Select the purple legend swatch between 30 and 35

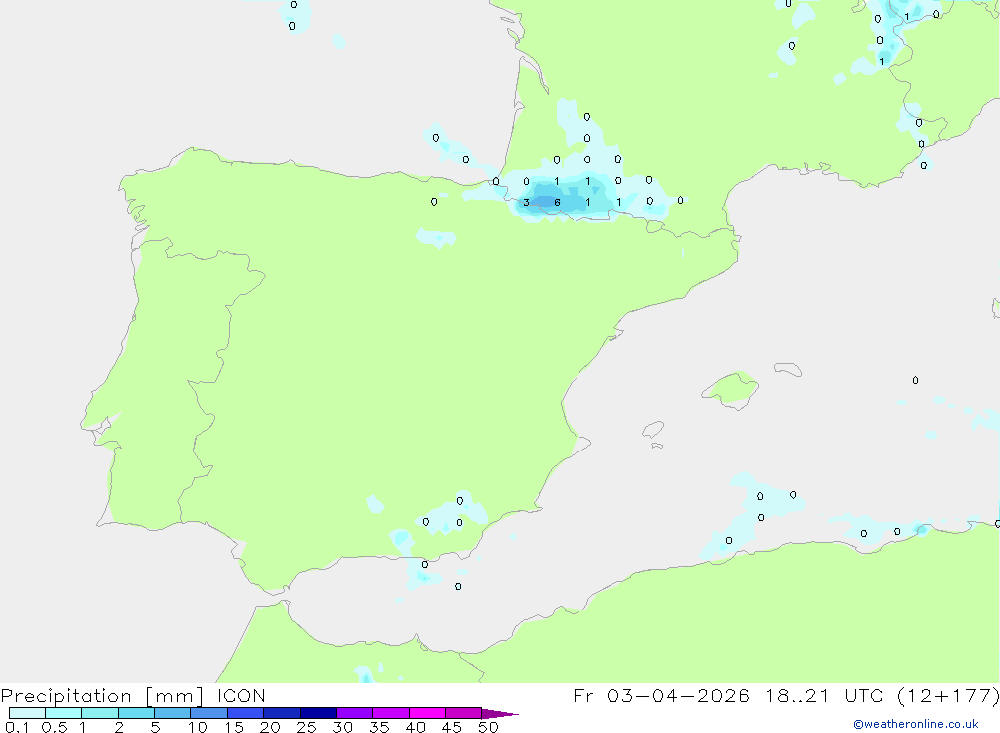tap(354, 713)
